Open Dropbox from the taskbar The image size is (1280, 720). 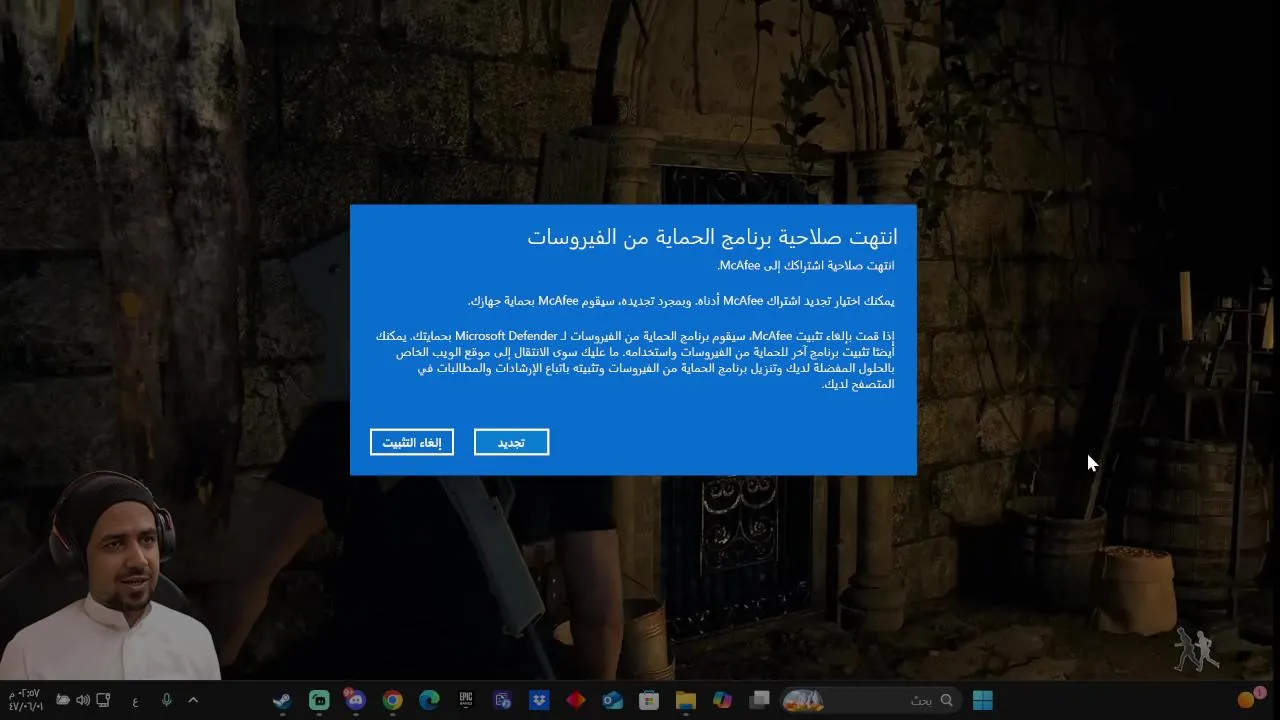coord(539,700)
